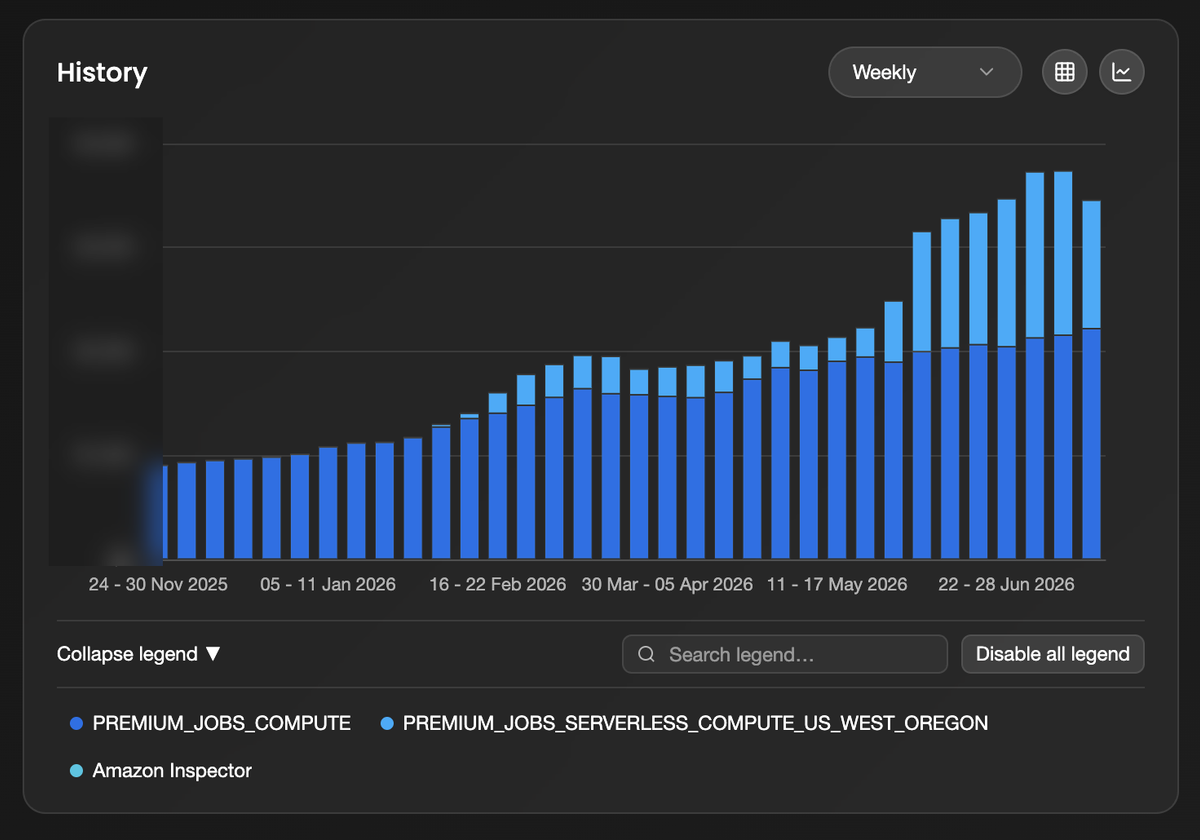Screen dimensions: 1200x840
Task: Toggle PREMIUM_JOBS_SERVERLESS_COMPUTE_US_WEST_OREGON legend series
Action: click(695, 723)
